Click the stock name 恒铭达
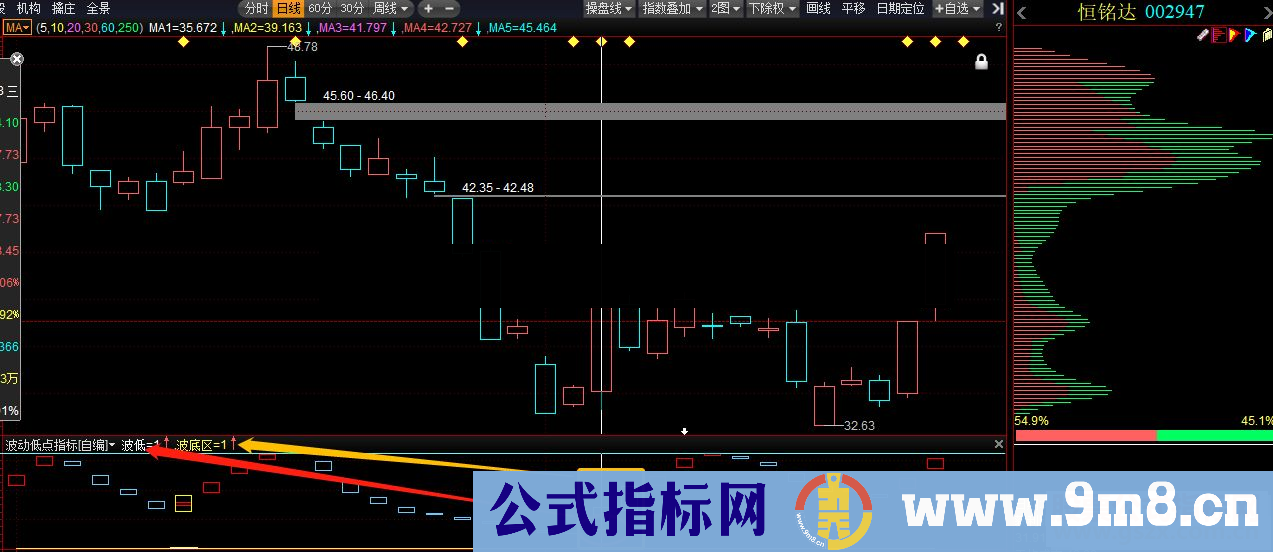 (1107, 12)
